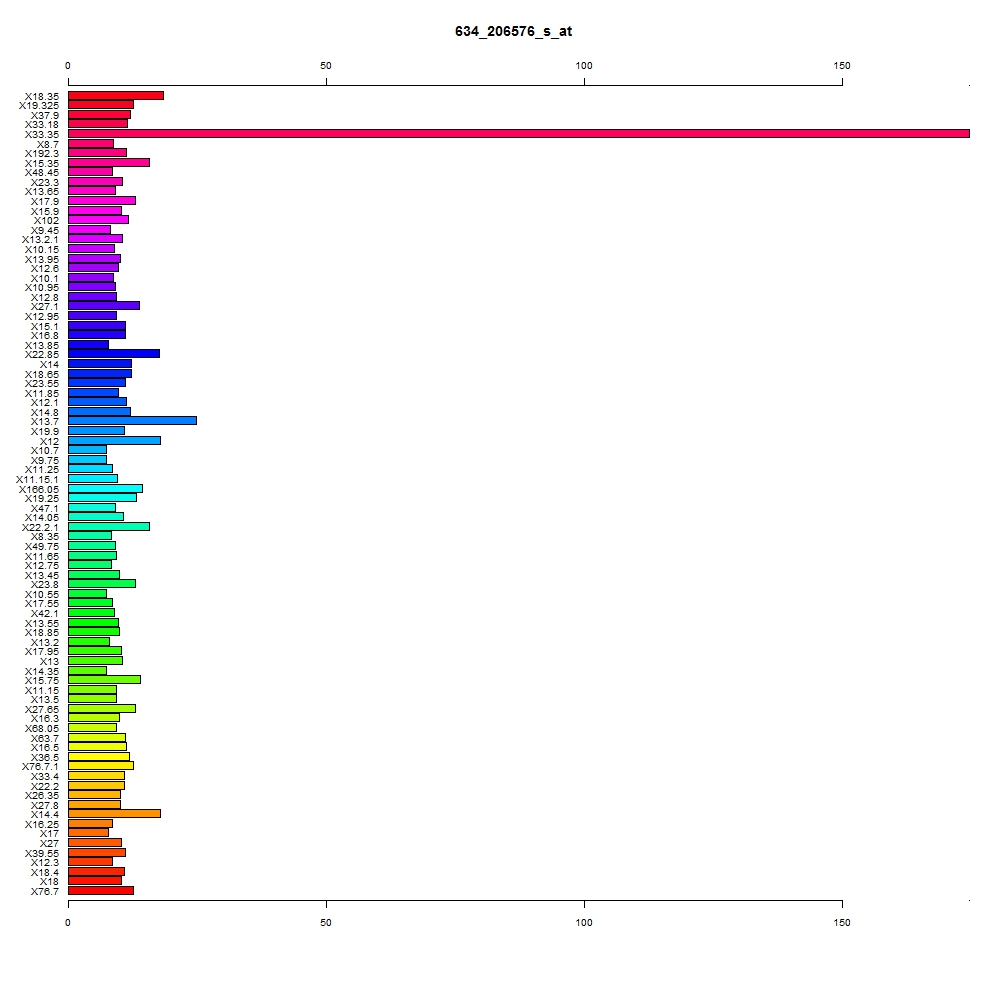The height and width of the screenshot is (1000, 1000).
Task: Click the red-orange bar for X18.4
Action: pos(96,871)
